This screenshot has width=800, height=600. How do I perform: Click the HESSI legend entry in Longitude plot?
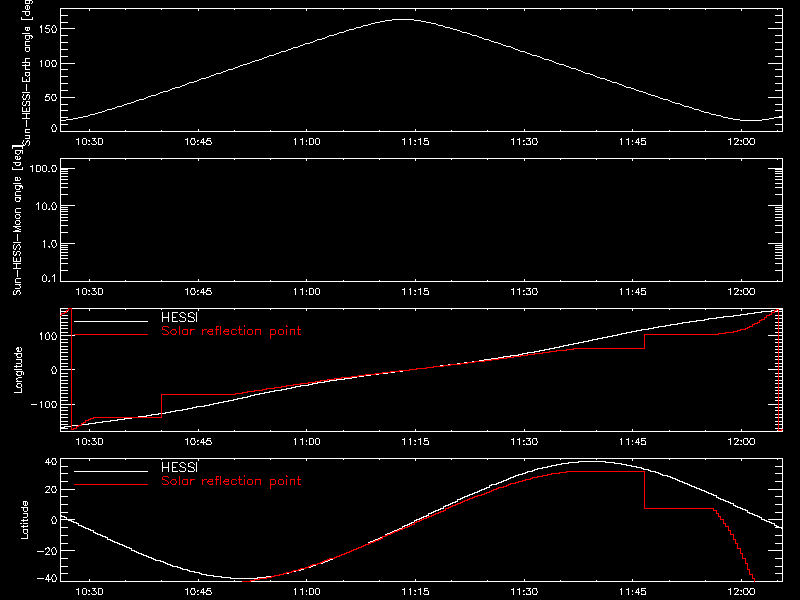pos(179,317)
